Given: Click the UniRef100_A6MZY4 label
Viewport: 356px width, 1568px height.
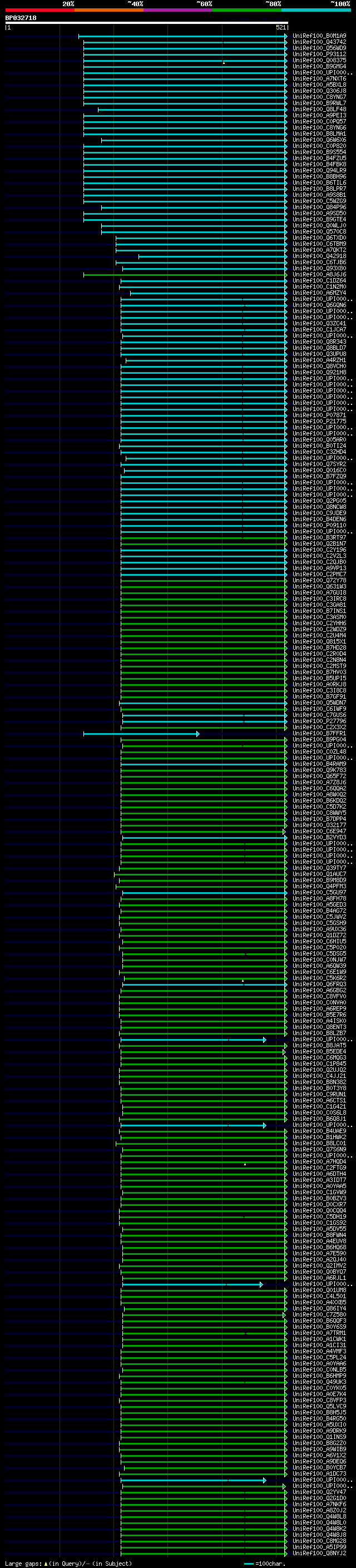Looking at the screenshot, I should [x=319, y=293].
